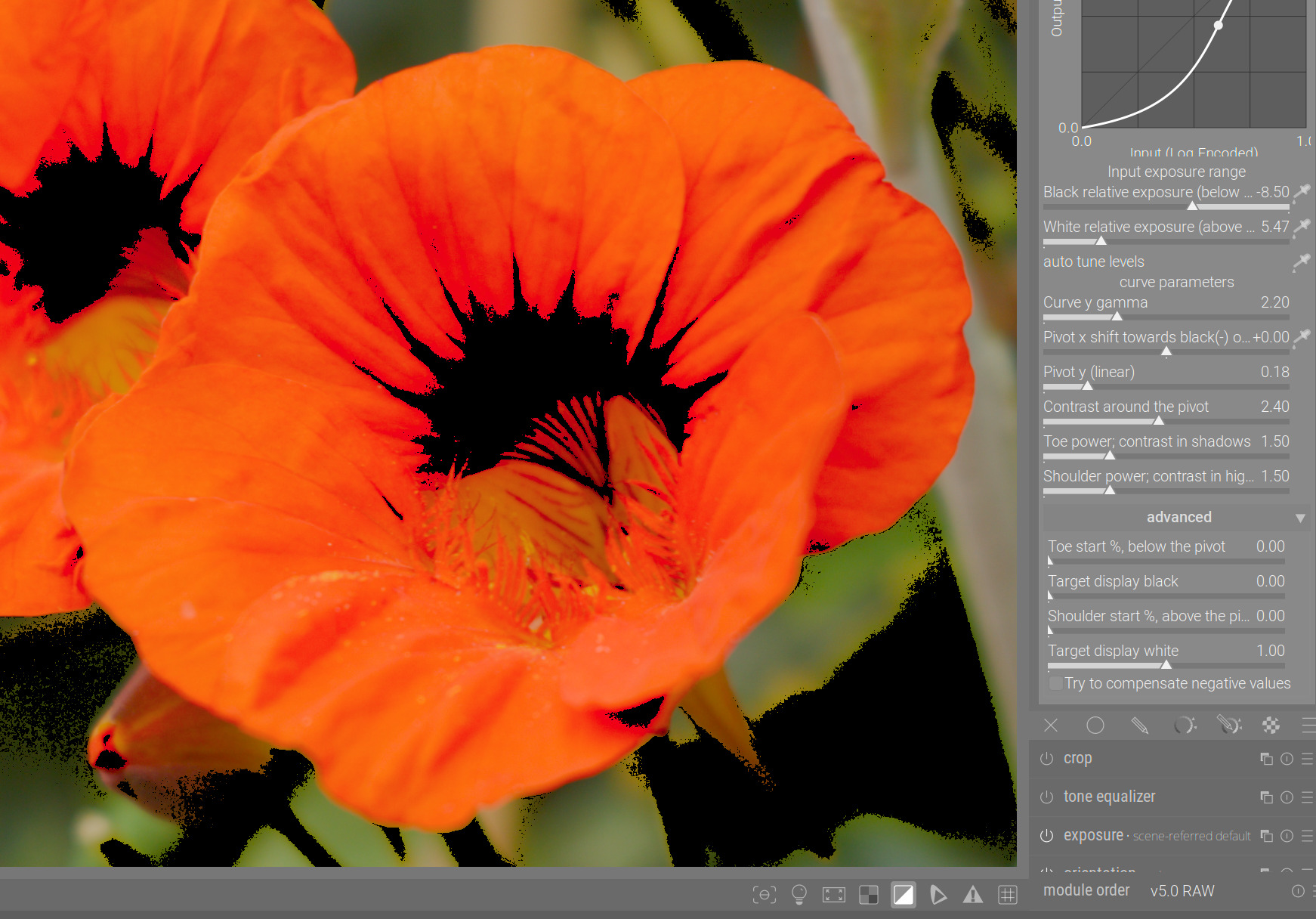Click the raster mask checkered icon
1316x919 pixels.
pos(1271,726)
